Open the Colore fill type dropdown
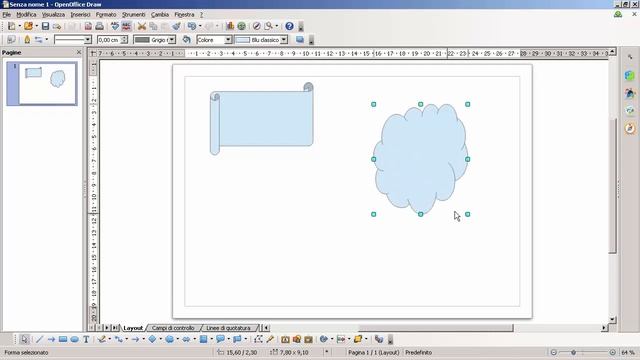This screenshot has height=360, width=640. point(228,40)
